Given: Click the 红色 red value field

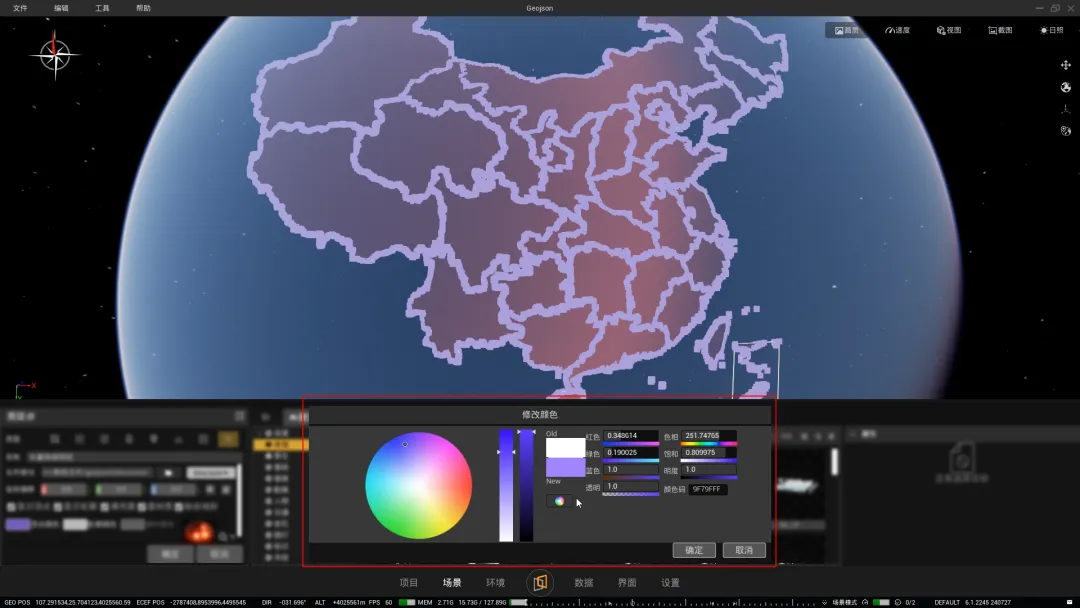Looking at the screenshot, I should click(x=631, y=436).
